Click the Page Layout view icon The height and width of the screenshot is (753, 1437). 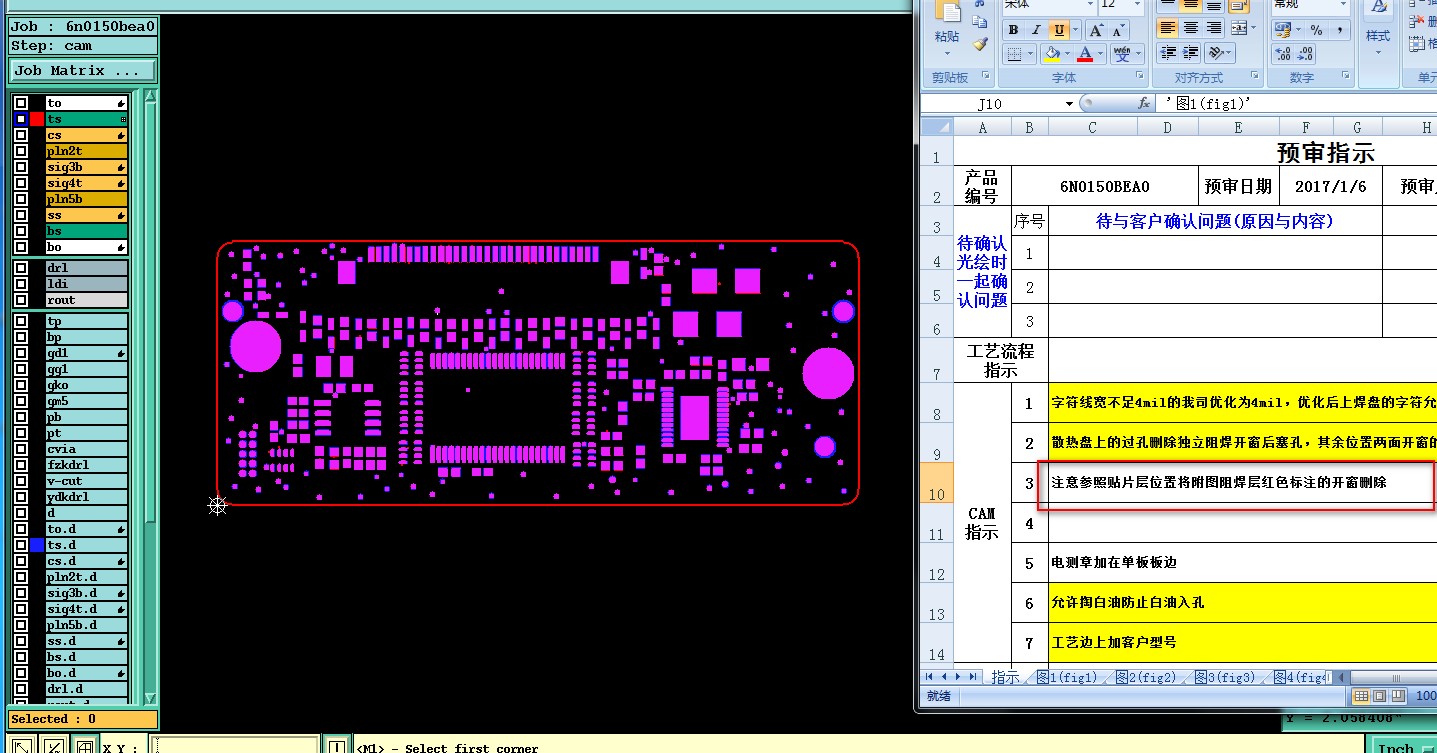1379,696
